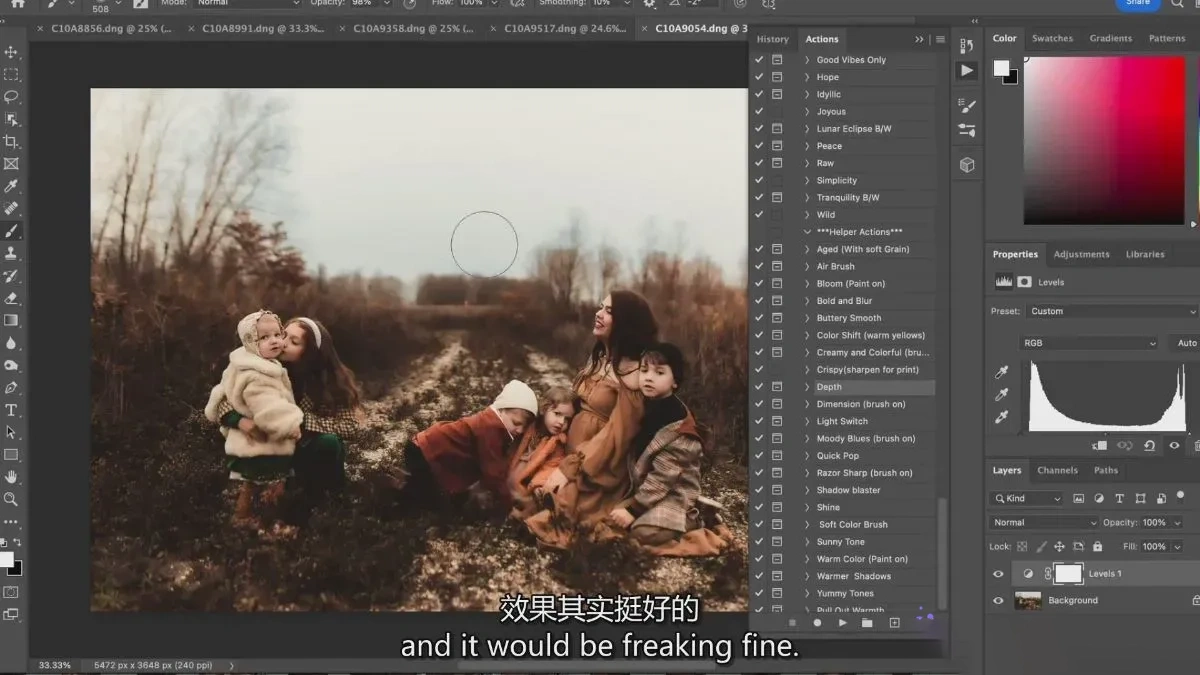
Task: Create a new action set folder
Action: (867, 622)
